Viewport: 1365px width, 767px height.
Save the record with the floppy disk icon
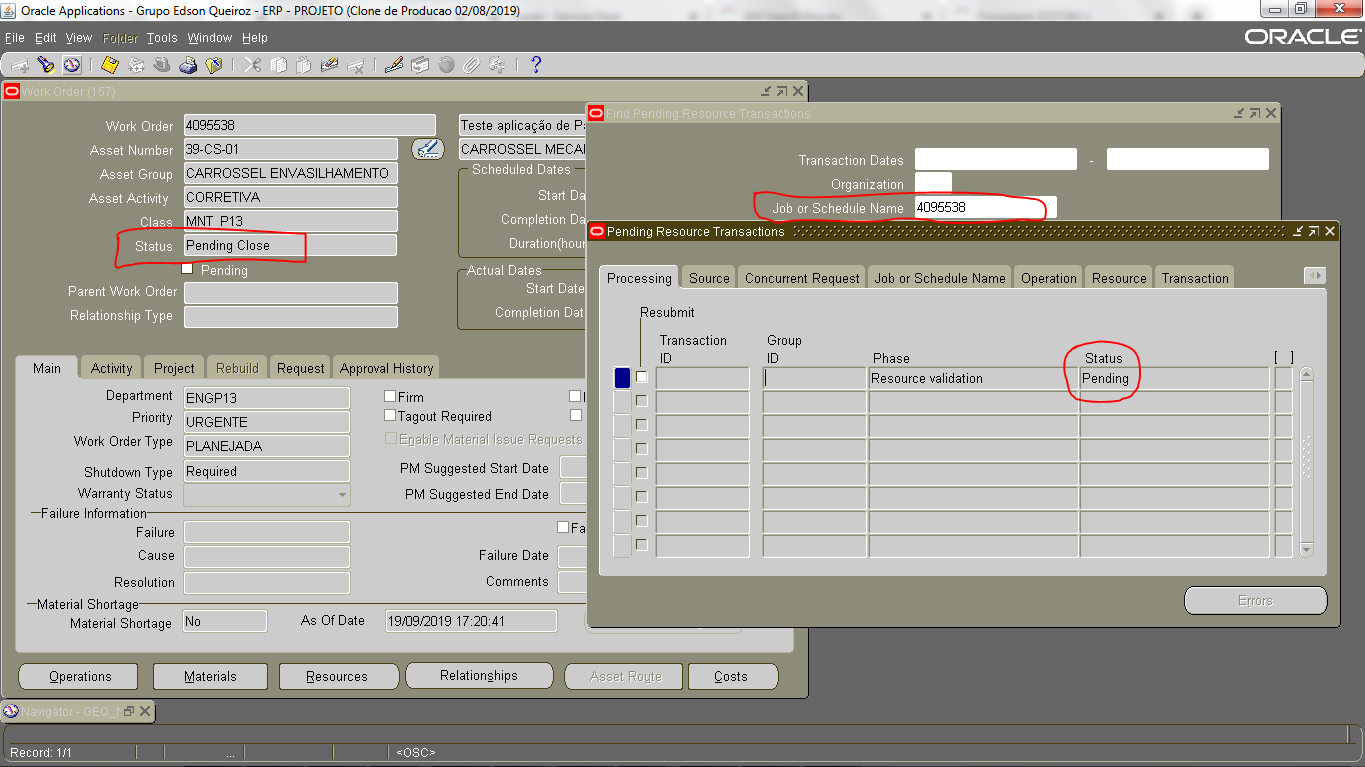(x=108, y=64)
